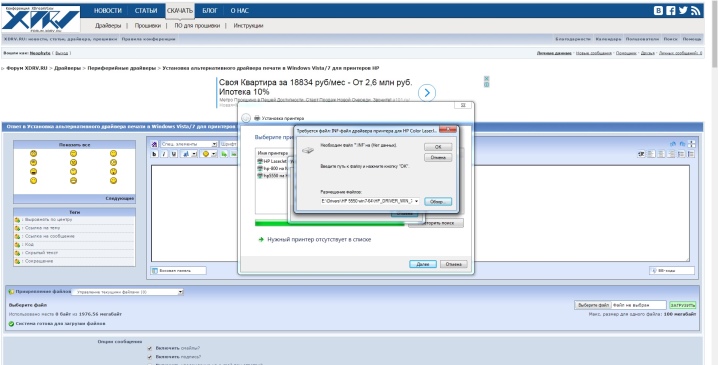718x365 pixels.
Task: Open the О НАС menu tab
Action: (x=239, y=11)
